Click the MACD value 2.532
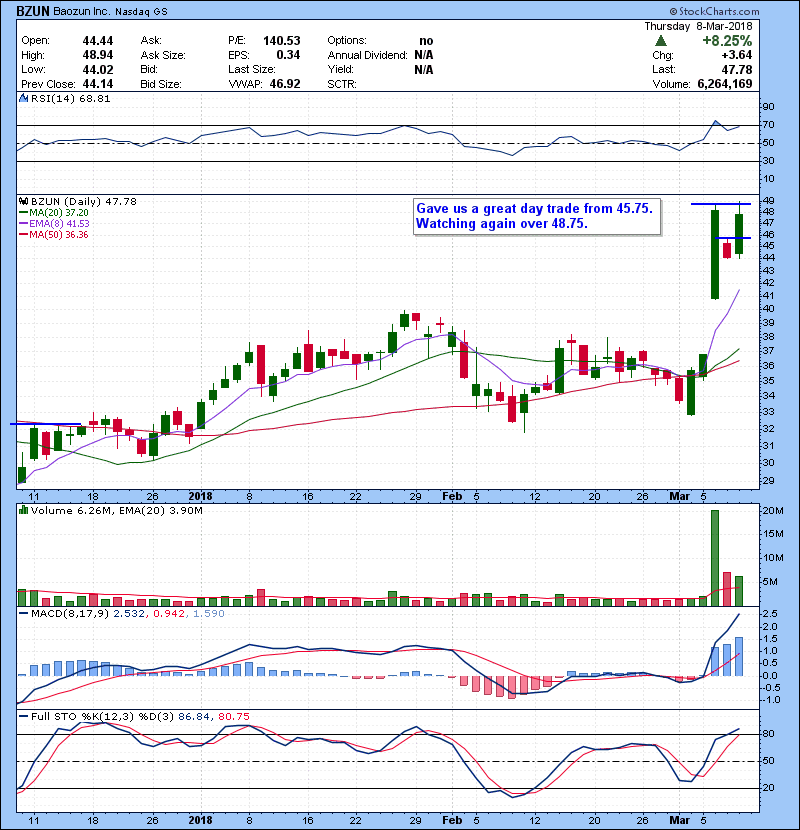 pos(129,614)
